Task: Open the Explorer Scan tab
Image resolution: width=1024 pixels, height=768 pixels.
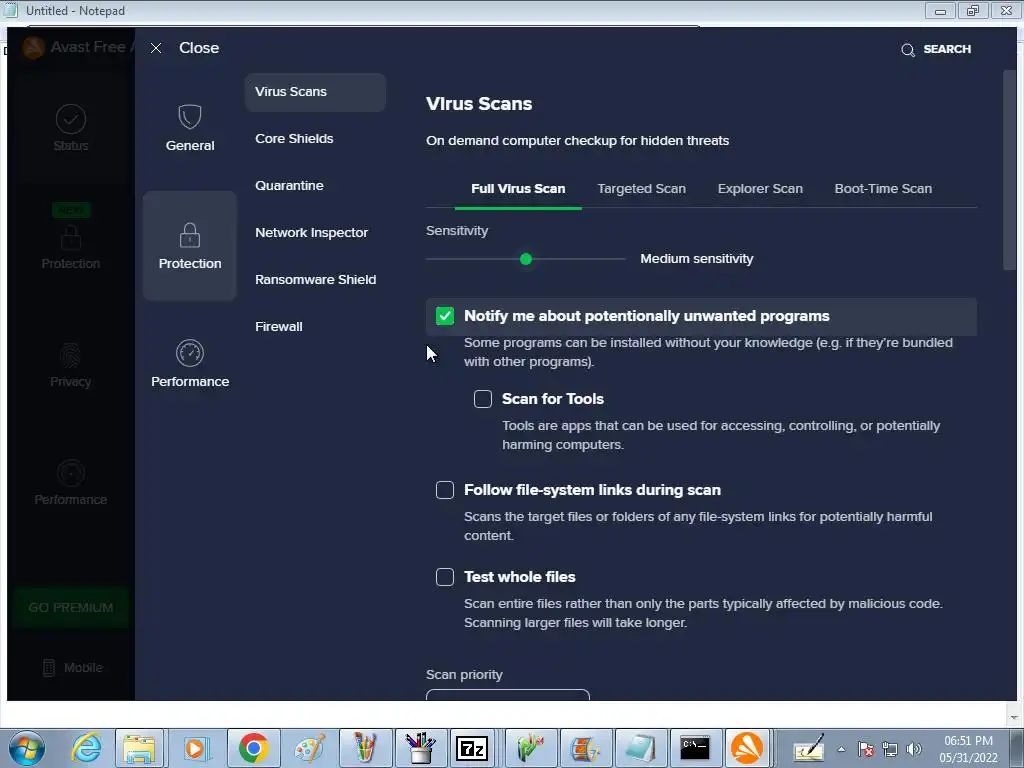Action: click(x=760, y=189)
